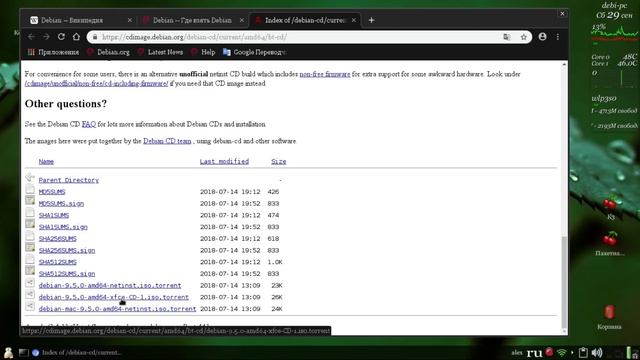Go forward to the next page
The height and width of the screenshot is (360, 640).
[x=46, y=37]
